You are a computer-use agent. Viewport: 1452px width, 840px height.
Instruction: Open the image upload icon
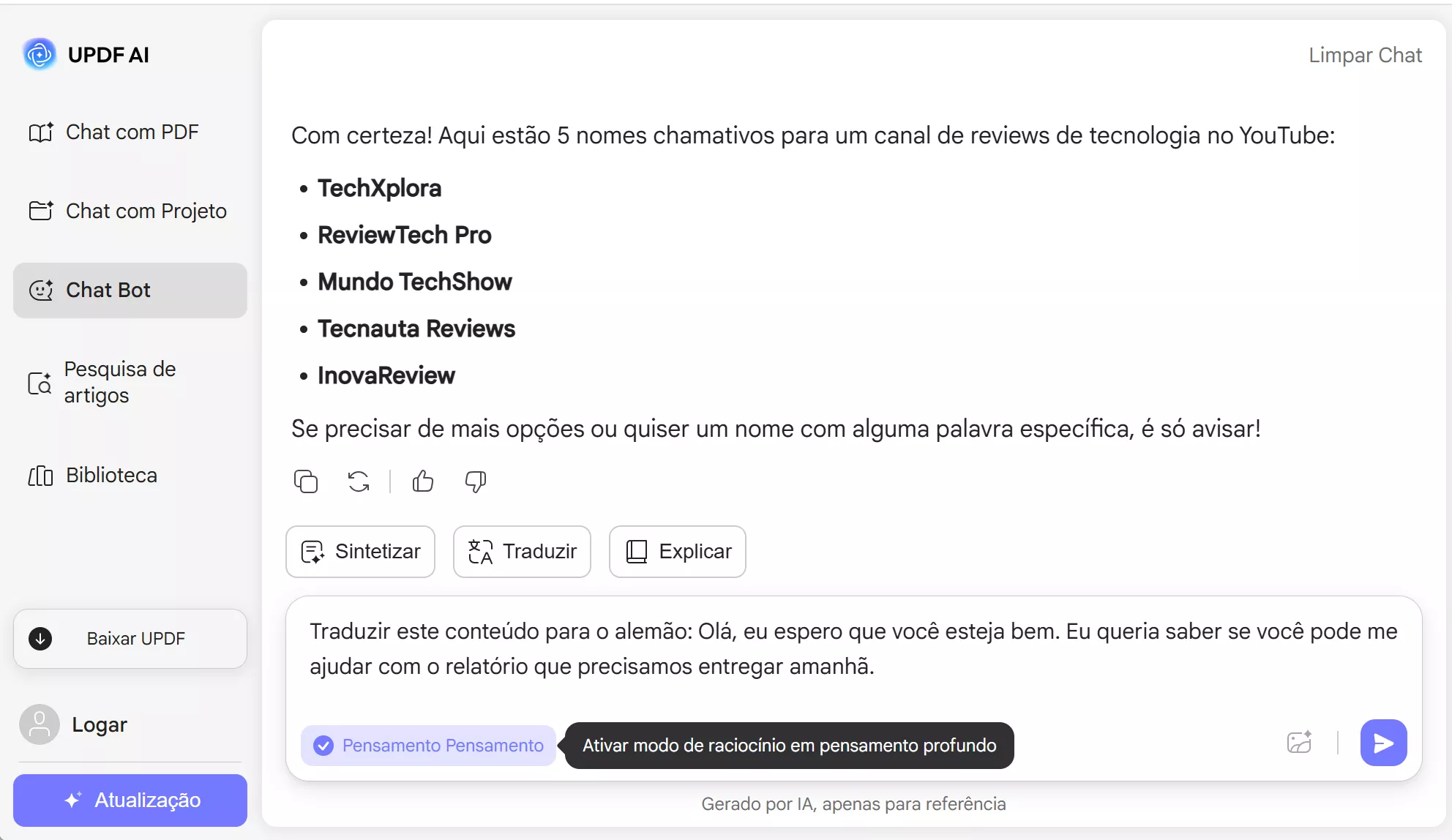pyautogui.click(x=1299, y=742)
